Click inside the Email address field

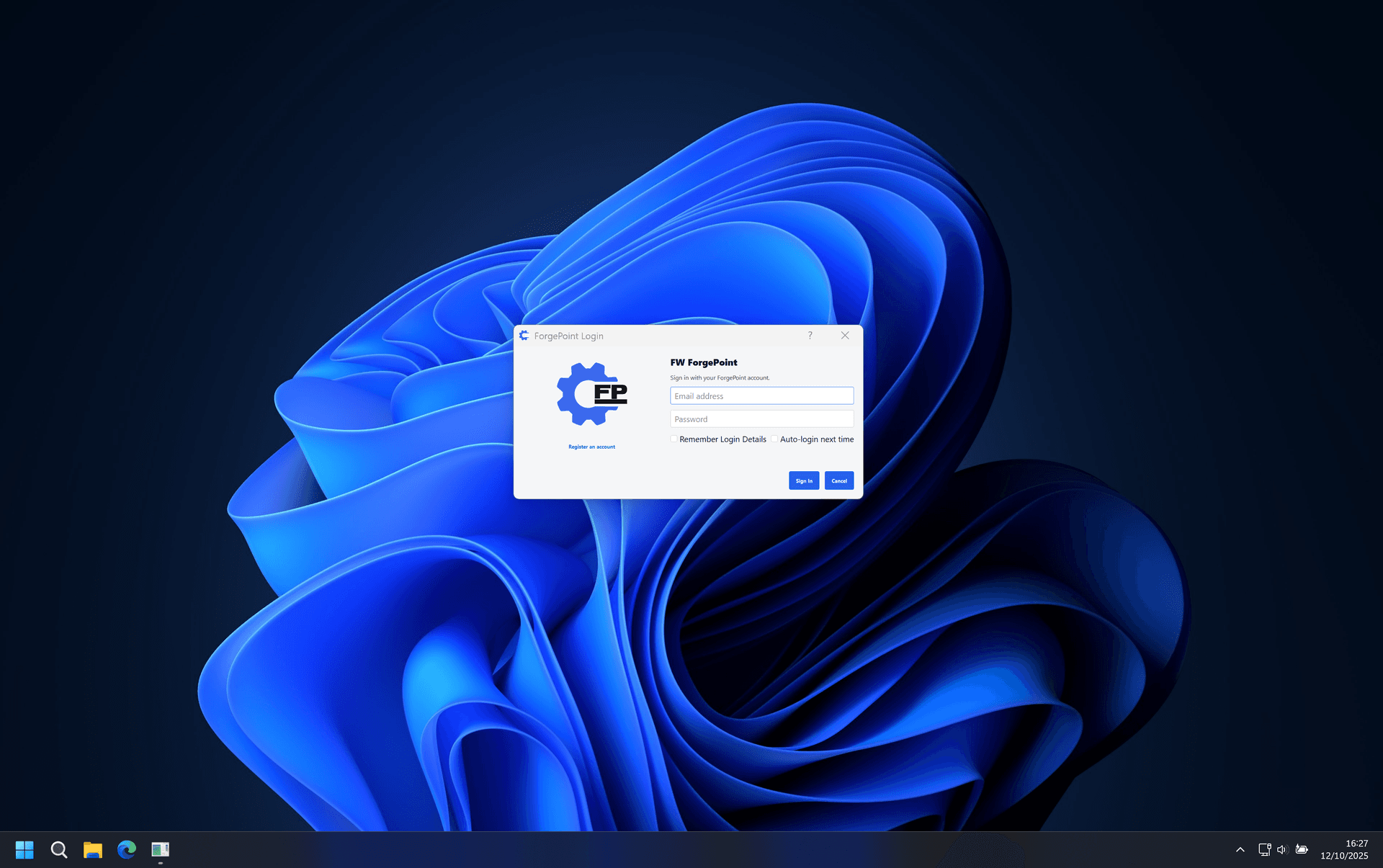pos(761,395)
